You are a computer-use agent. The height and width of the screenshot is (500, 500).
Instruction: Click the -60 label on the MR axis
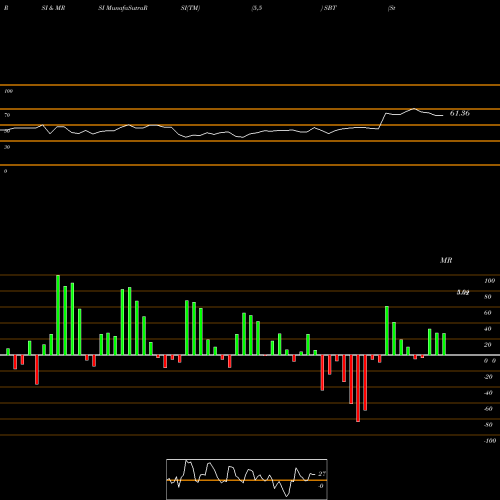click(488, 409)
